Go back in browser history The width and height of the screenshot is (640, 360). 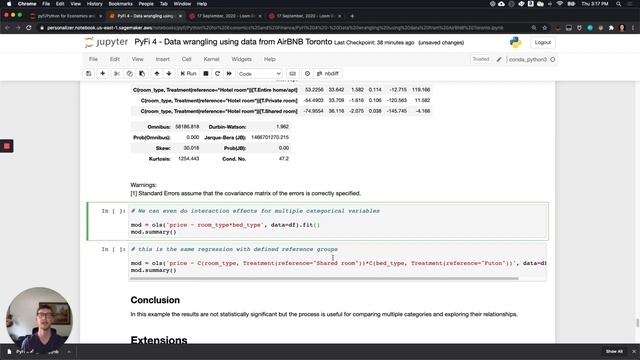coord(7,28)
